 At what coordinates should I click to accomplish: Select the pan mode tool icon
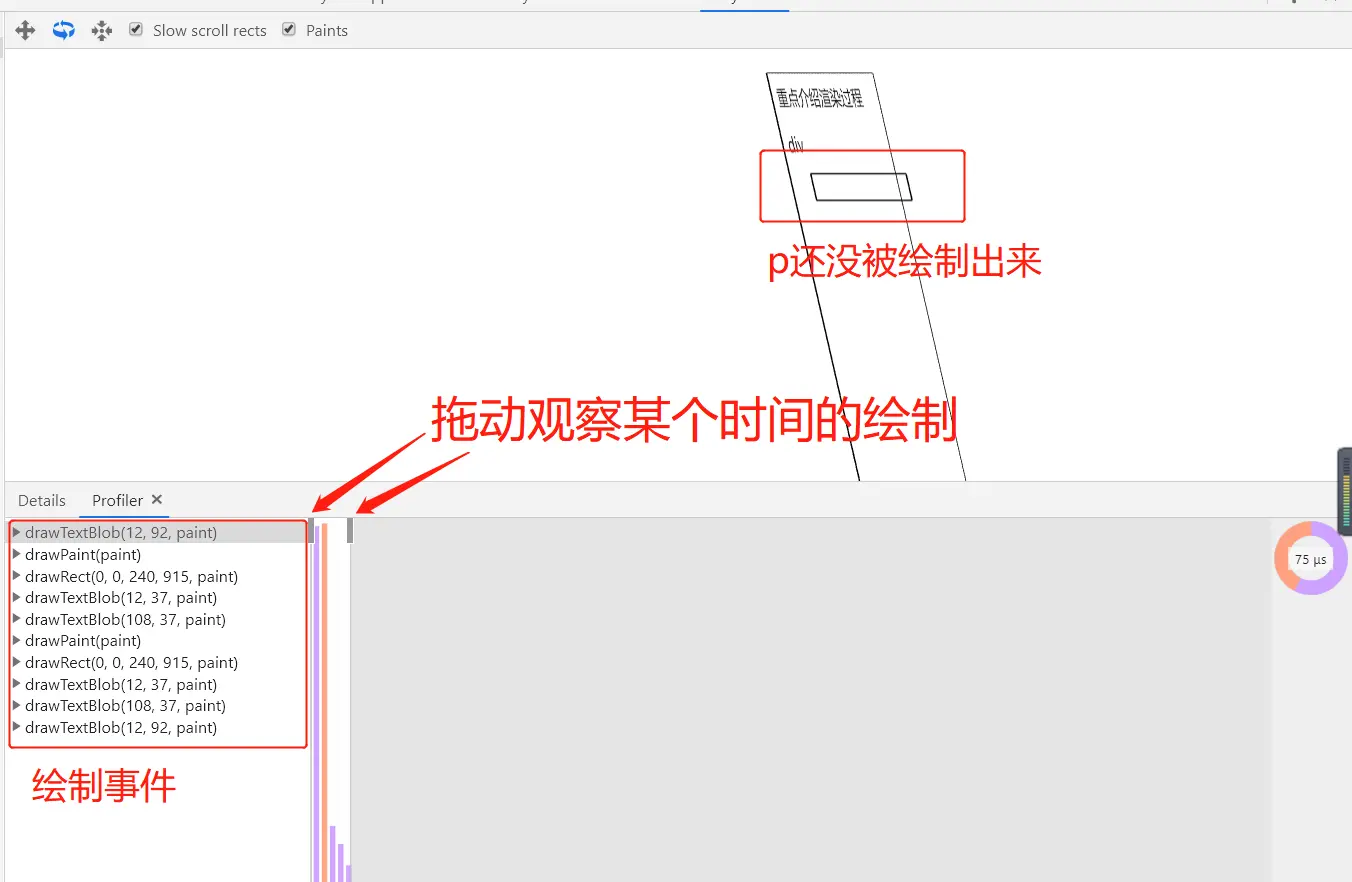tap(25, 31)
